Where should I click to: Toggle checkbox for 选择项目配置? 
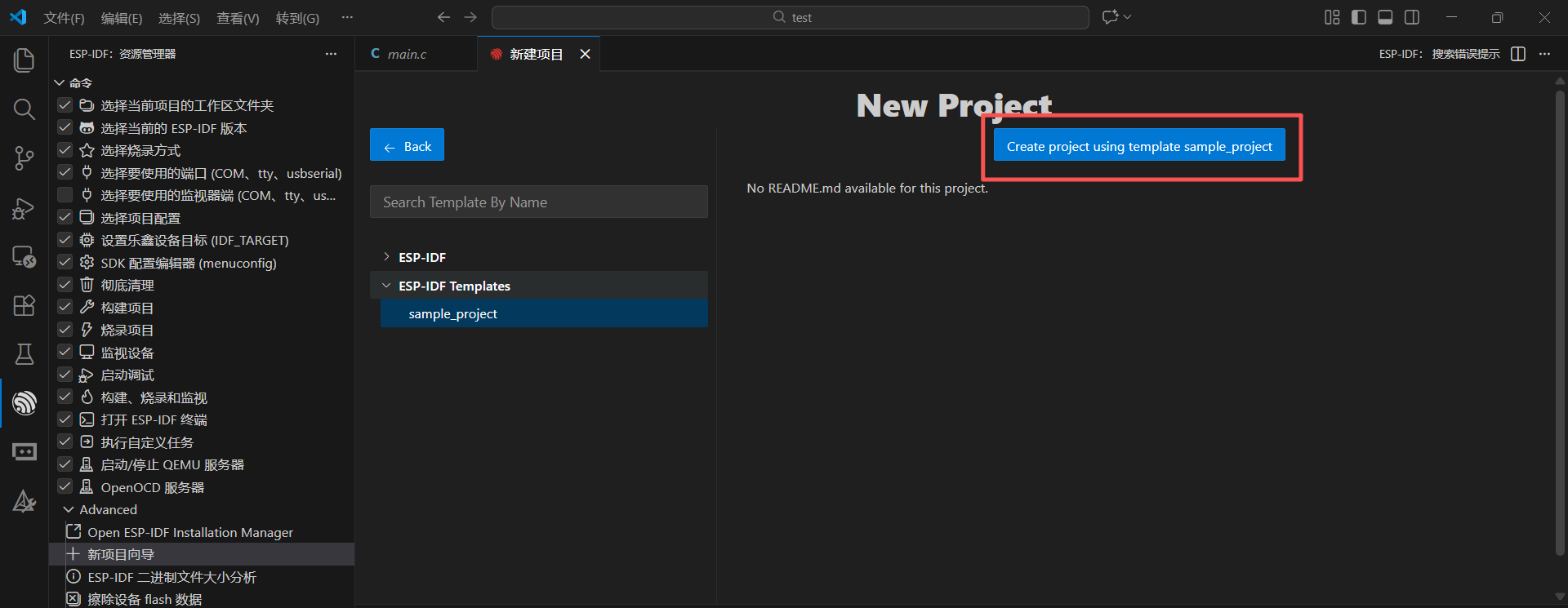65,218
